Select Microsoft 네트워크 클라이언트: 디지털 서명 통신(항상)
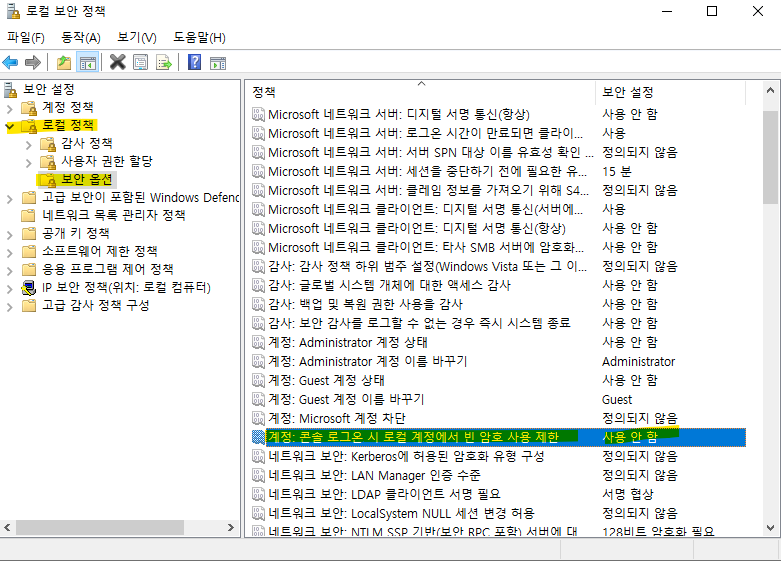The width and height of the screenshot is (781, 561). point(417,229)
